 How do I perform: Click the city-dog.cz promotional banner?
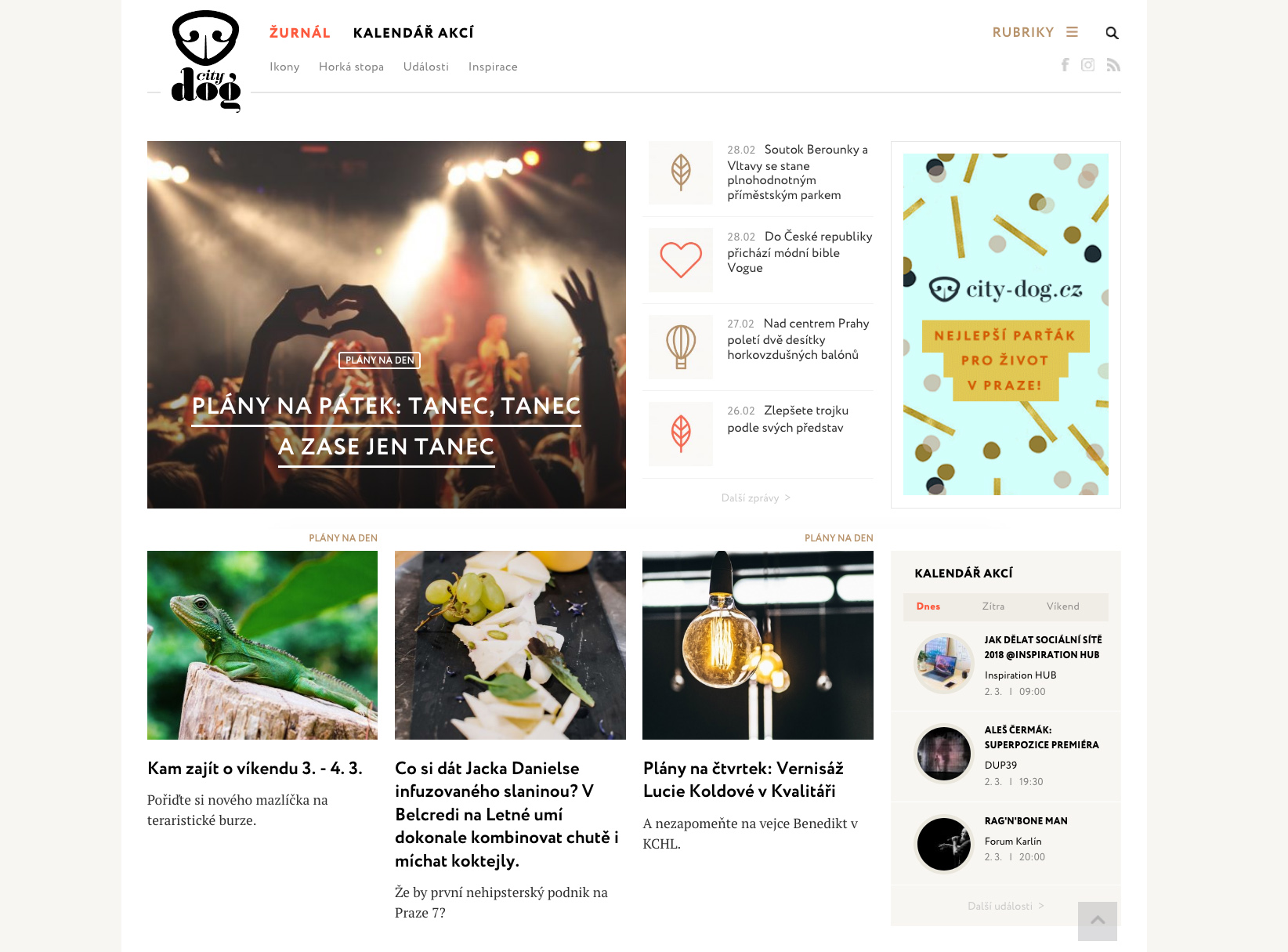click(x=1006, y=324)
